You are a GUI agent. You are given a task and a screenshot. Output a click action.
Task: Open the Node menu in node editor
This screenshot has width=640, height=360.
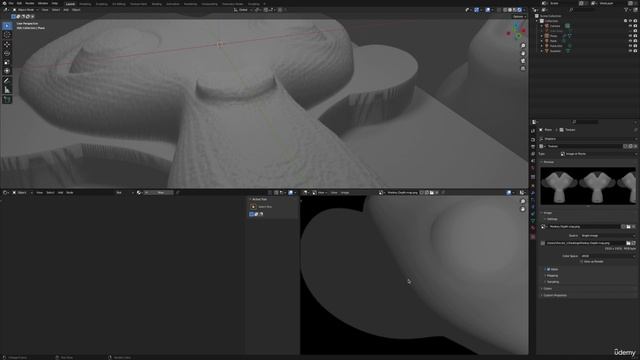(x=70, y=193)
